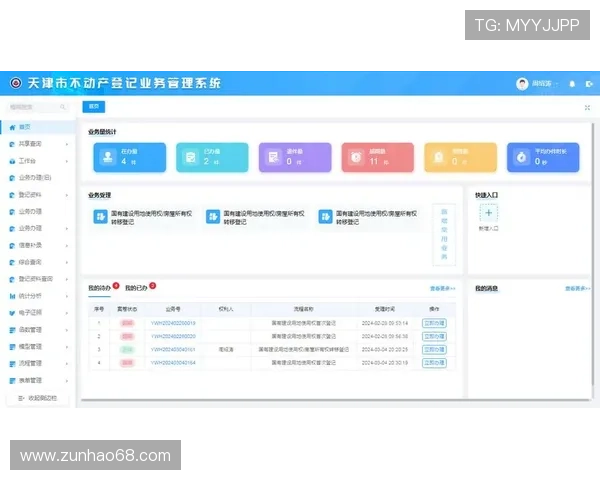The height and width of the screenshot is (480, 600).
Task: Click the 表单管理 sidebar icon
Action: 12,380
